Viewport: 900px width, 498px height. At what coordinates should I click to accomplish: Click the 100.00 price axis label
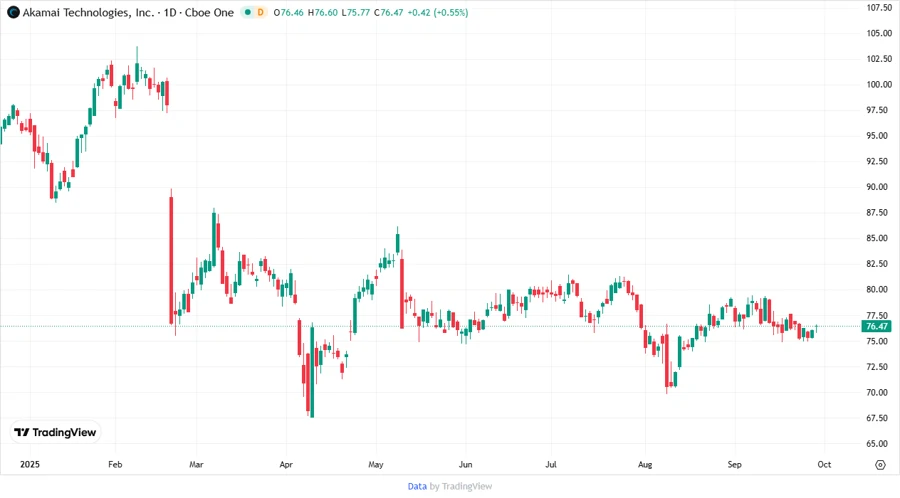pyautogui.click(x=879, y=84)
